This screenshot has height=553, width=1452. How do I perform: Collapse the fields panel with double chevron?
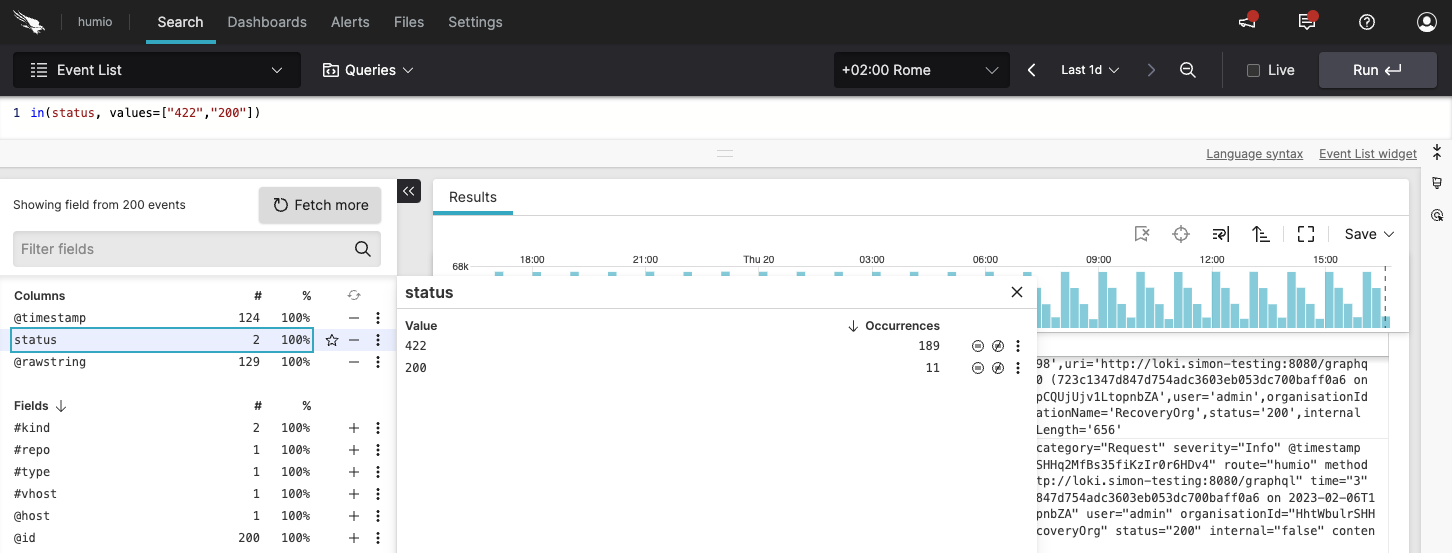click(409, 191)
